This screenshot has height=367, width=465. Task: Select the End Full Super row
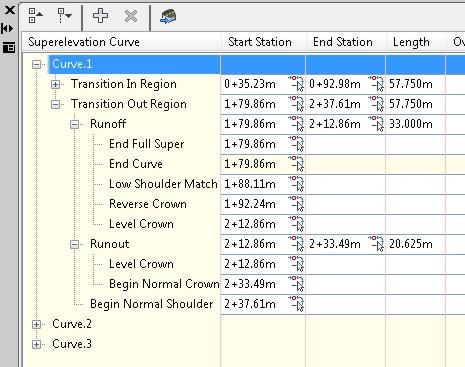click(x=147, y=144)
